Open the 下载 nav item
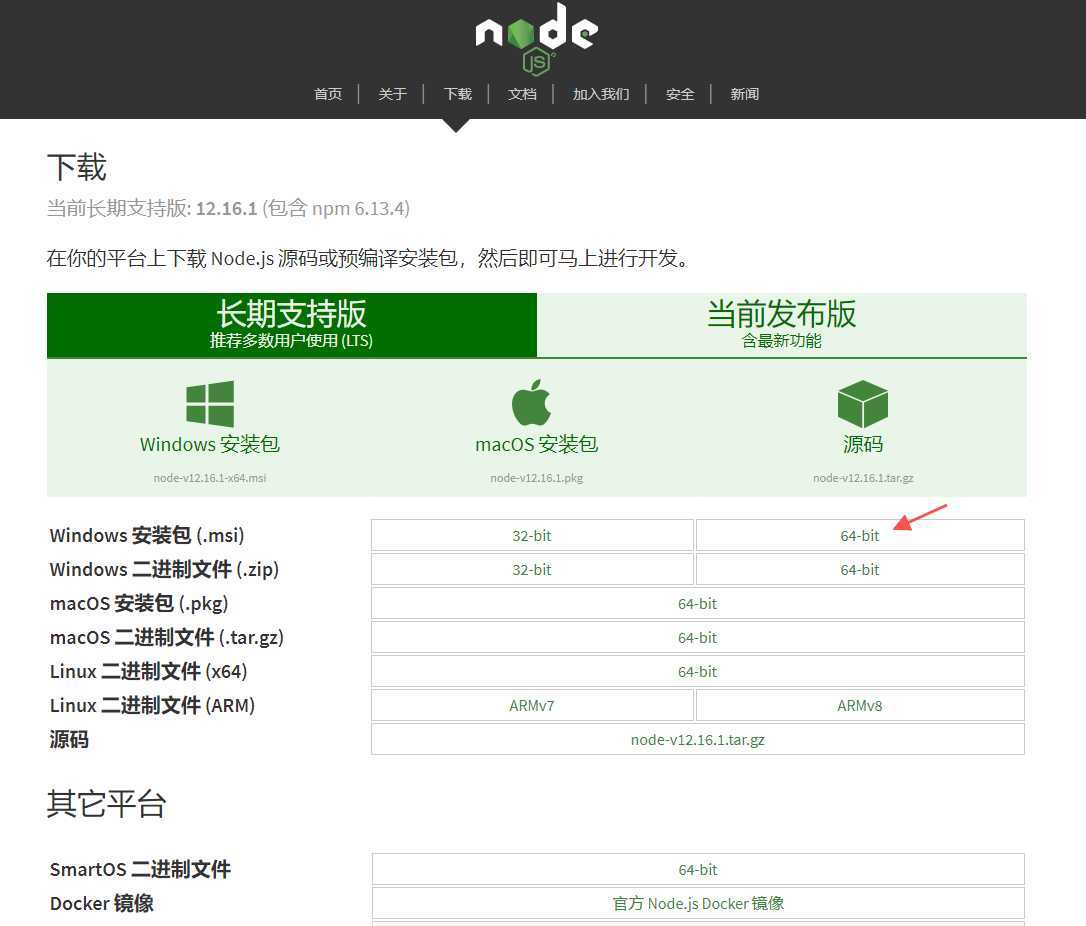The height and width of the screenshot is (926, 1086). tap(457, 94)
